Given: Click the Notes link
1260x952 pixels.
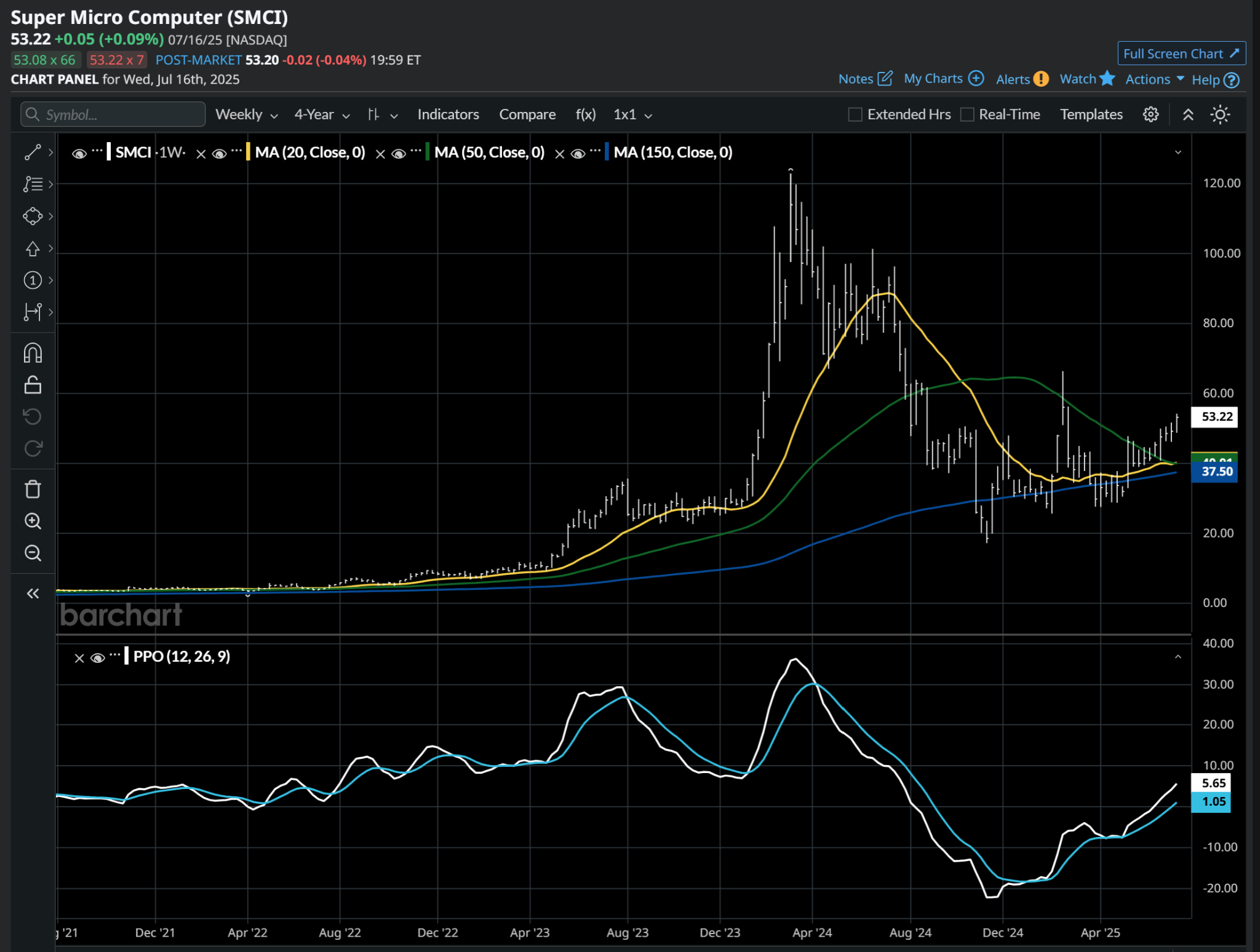Looking at the screenshot, I should (855, 79).
